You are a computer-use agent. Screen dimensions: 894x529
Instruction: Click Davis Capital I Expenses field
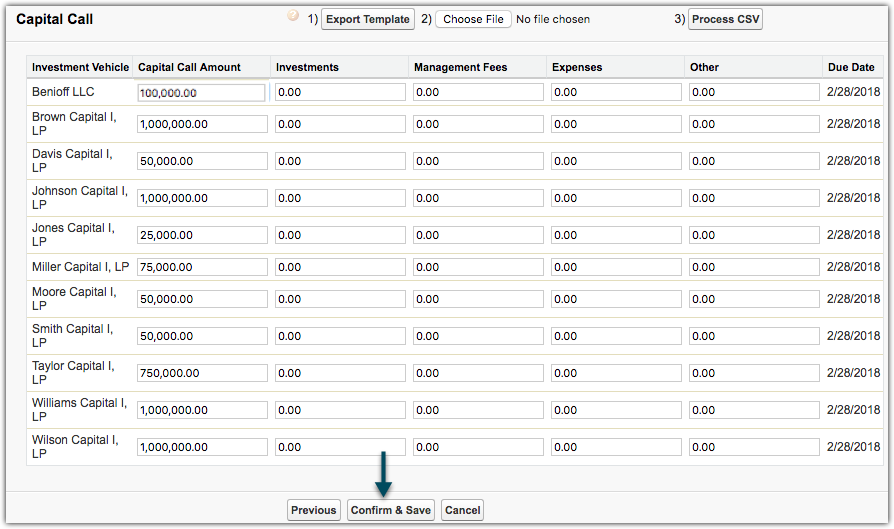(x=616, y=161)
